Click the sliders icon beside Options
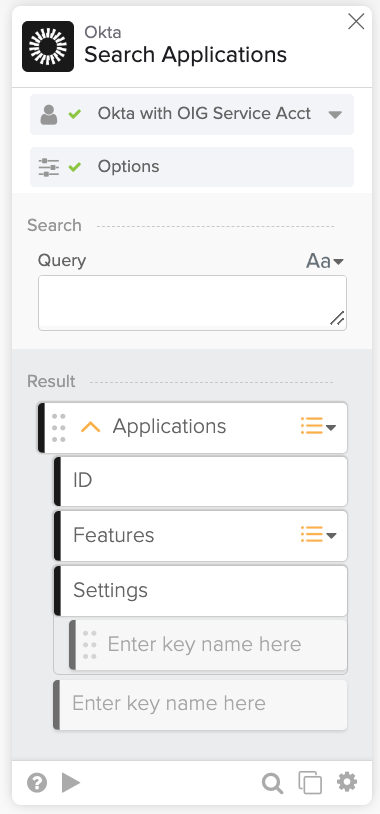380x814 pixels. click(x=49, y=167)
